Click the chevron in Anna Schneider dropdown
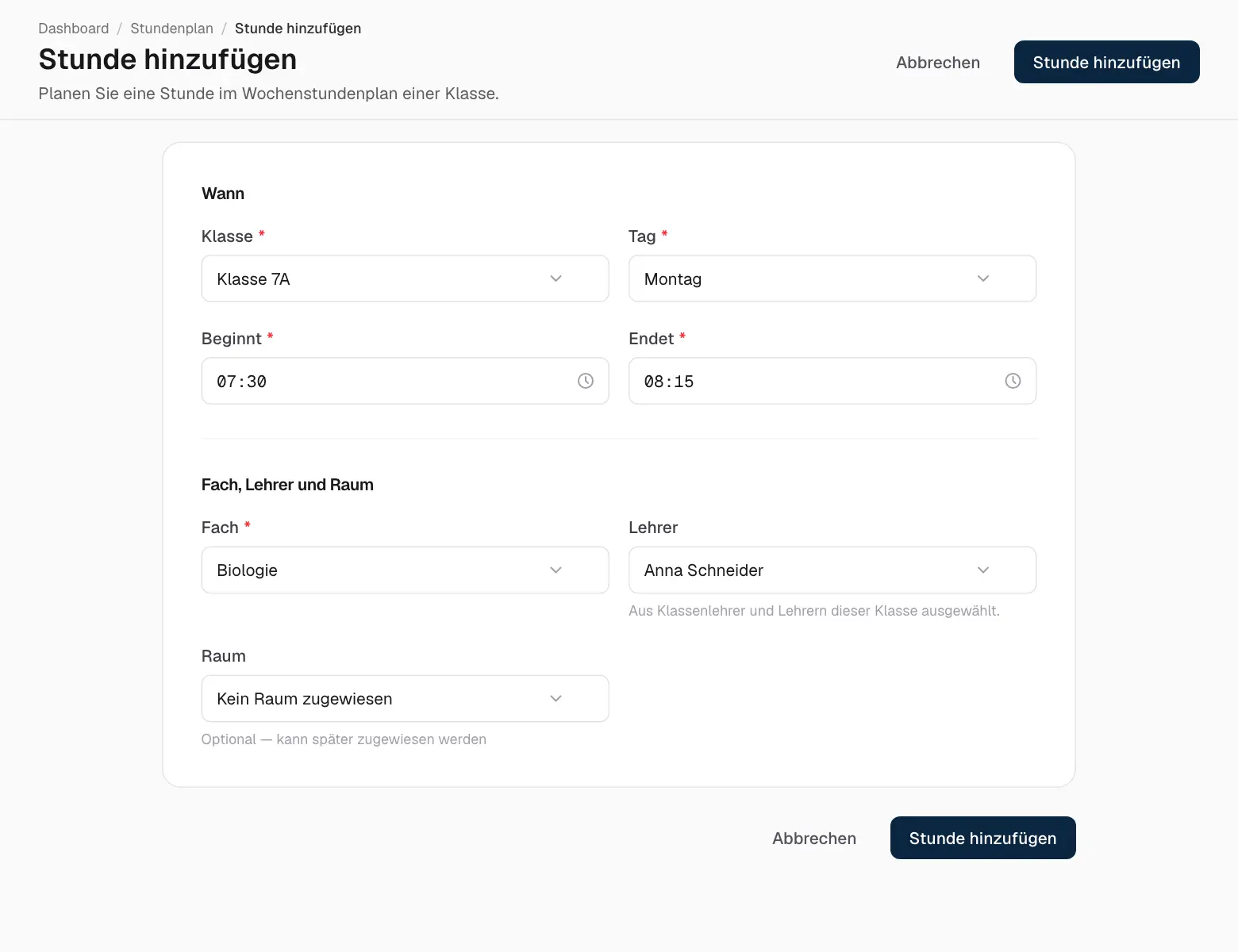 point(983,570)
